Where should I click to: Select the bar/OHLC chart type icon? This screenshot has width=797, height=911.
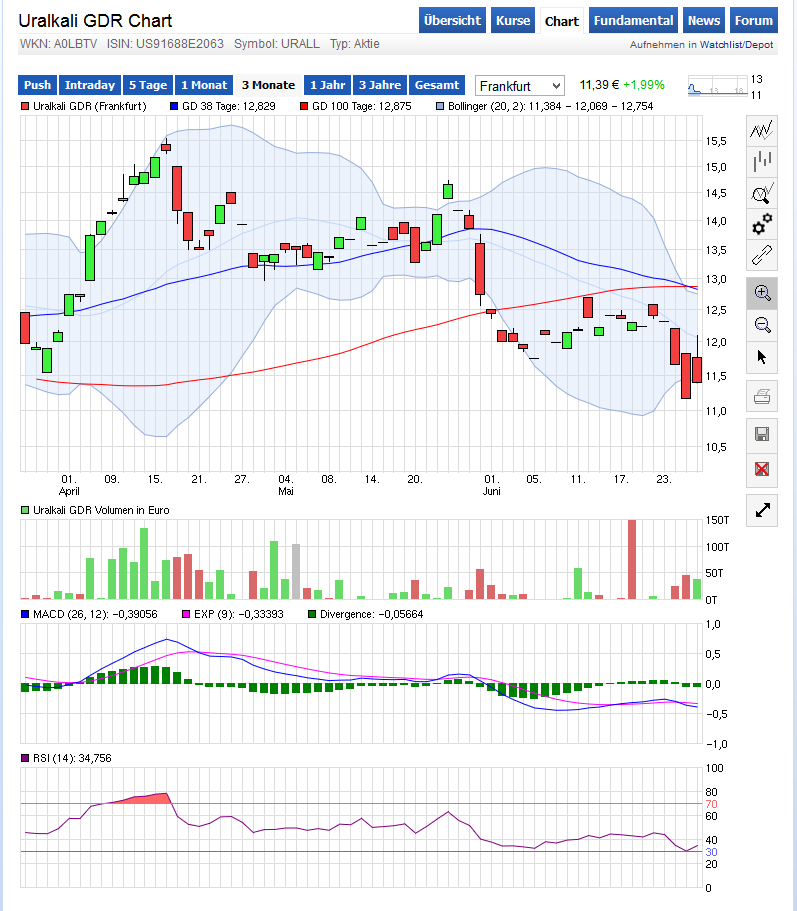click(762, 162)
